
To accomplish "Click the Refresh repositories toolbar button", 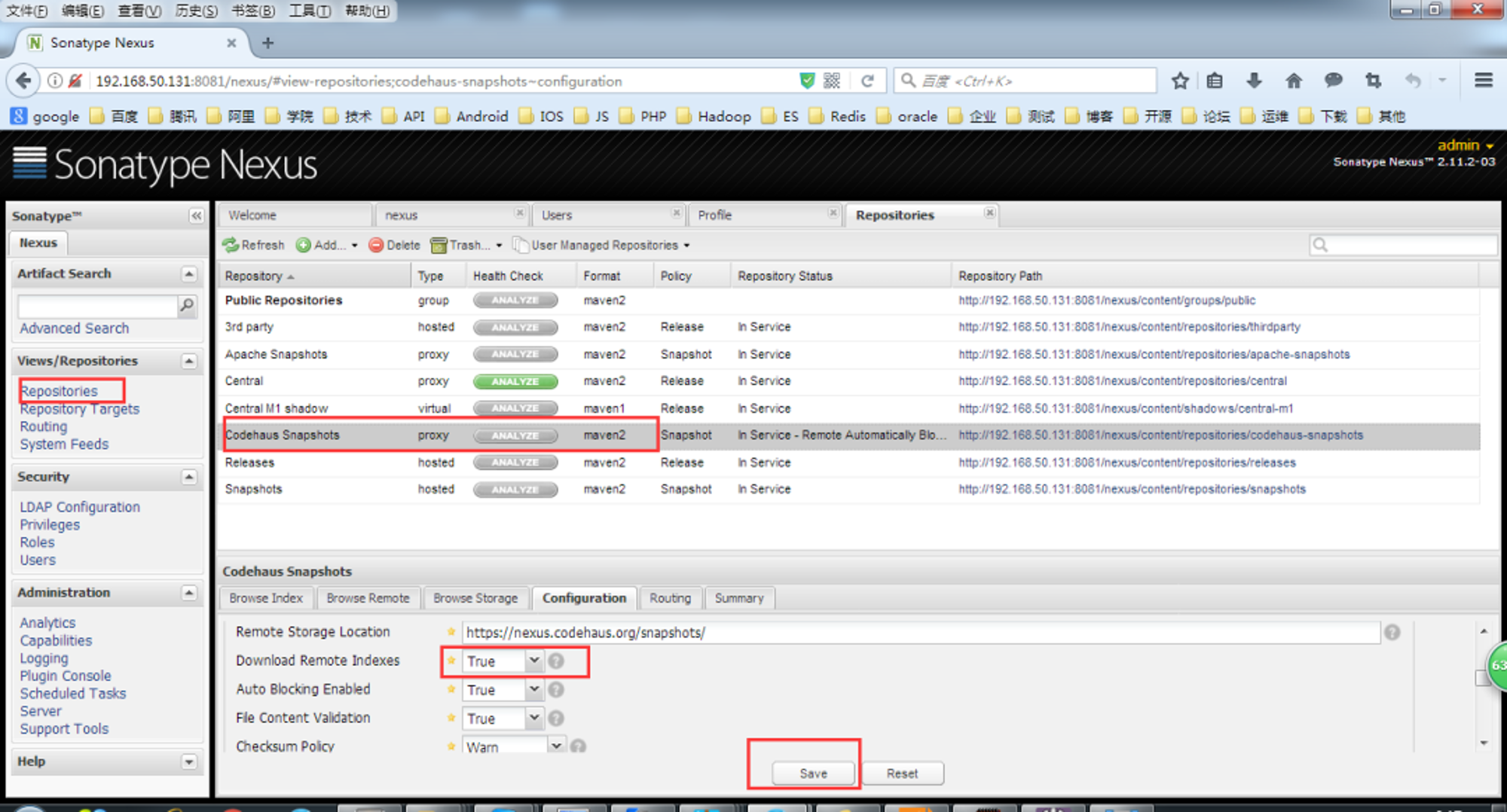I will (253, 245).
